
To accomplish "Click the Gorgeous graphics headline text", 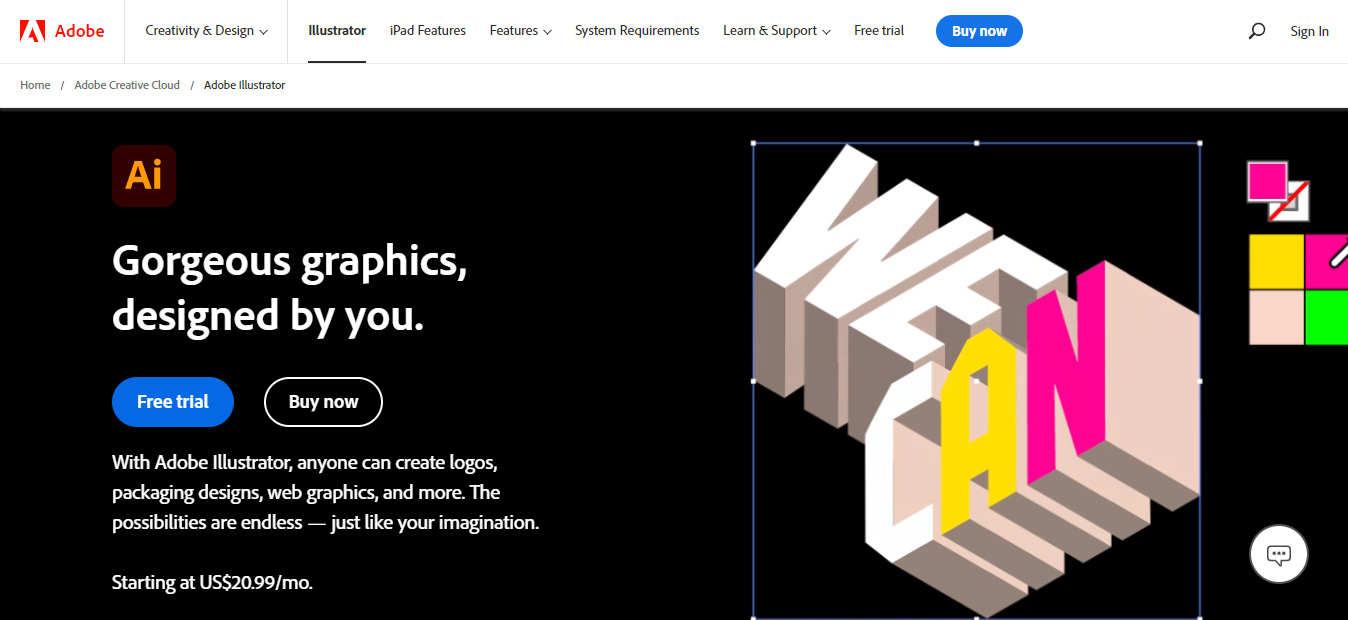I will (290, 288).
